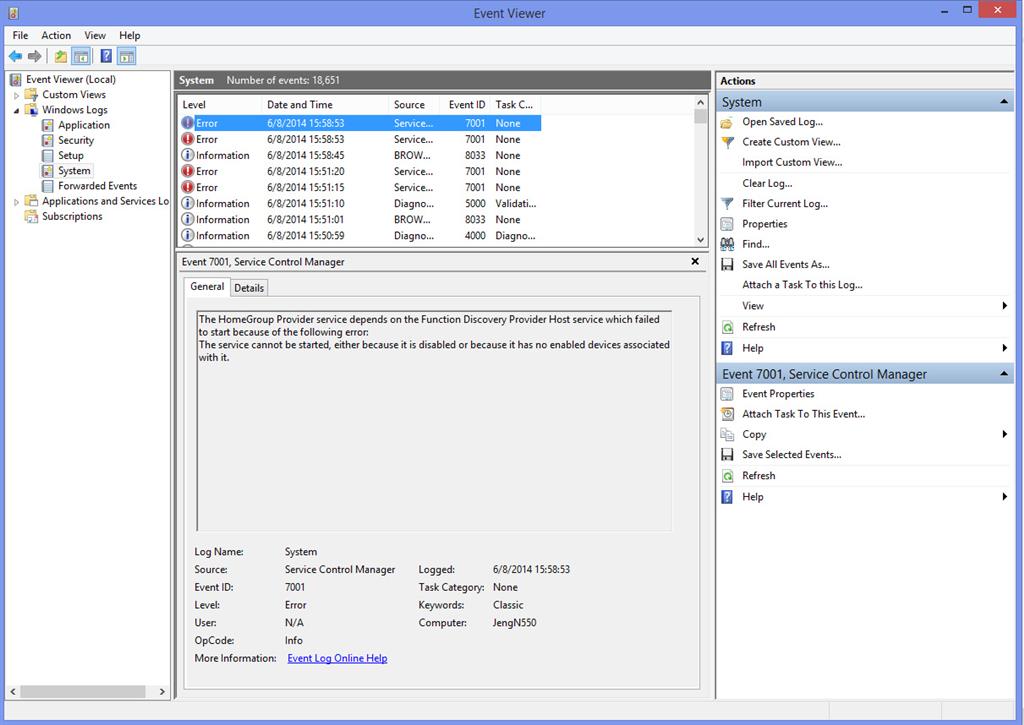
Task: Switch to the Details tab
Action: click(x=249, y=288)
